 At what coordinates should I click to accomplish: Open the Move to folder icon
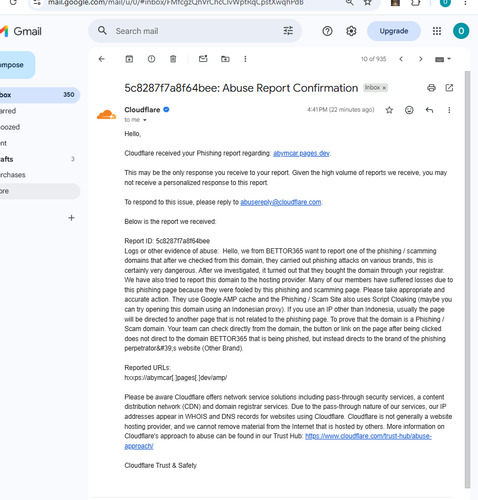click(x=225, y=59)
